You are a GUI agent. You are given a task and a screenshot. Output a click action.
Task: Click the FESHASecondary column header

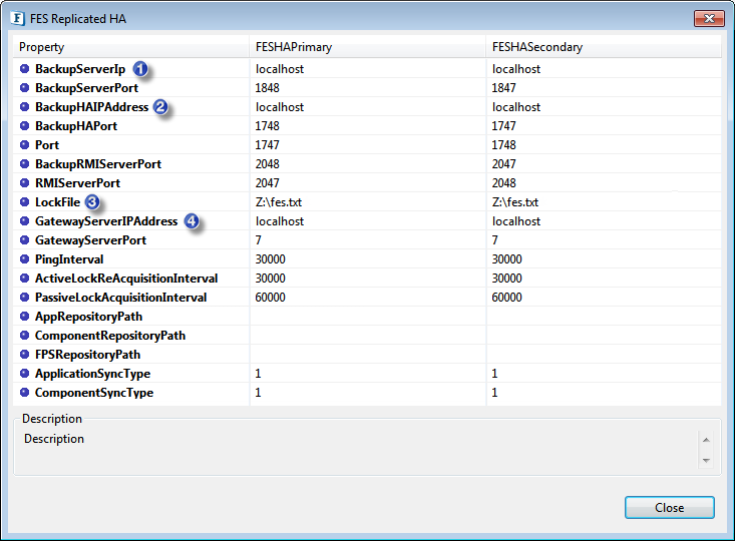(x=604, y=47)
